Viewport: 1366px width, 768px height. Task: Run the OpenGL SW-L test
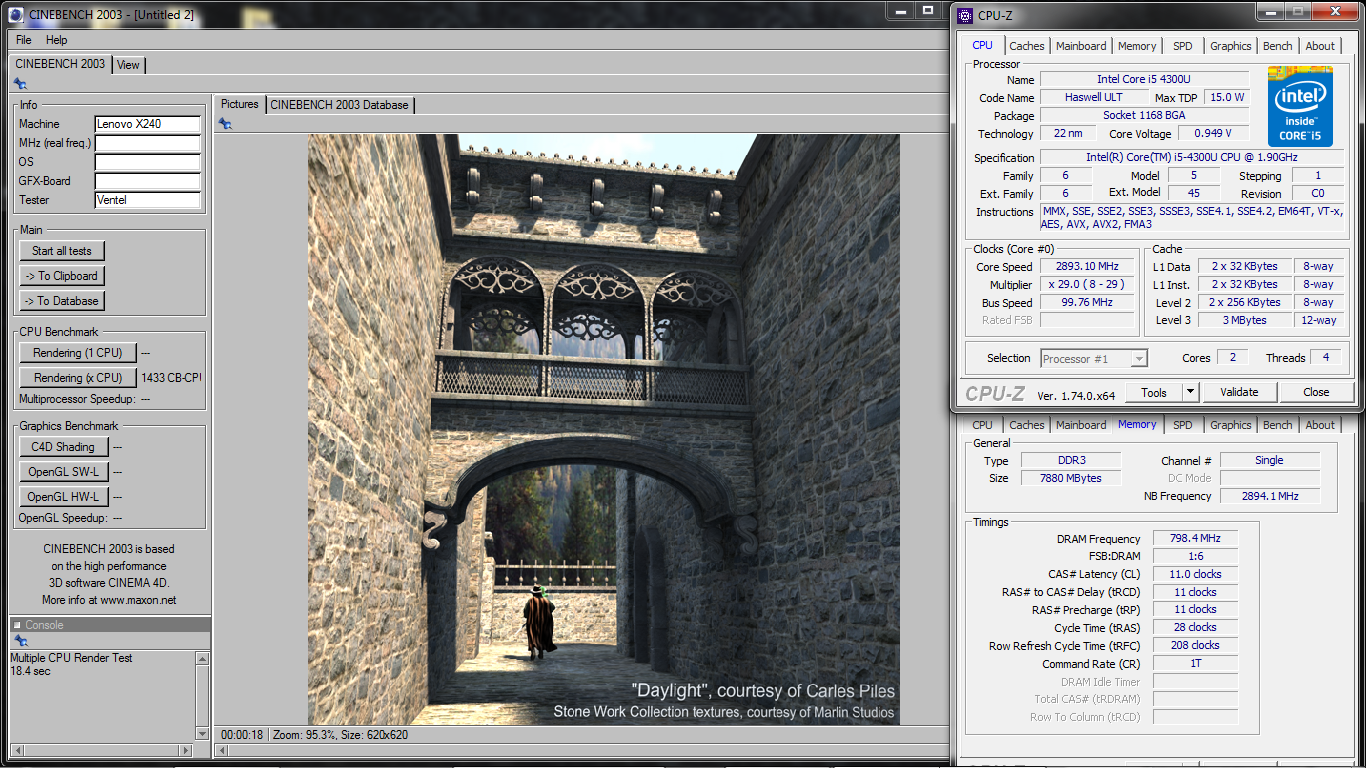point(63,472)
